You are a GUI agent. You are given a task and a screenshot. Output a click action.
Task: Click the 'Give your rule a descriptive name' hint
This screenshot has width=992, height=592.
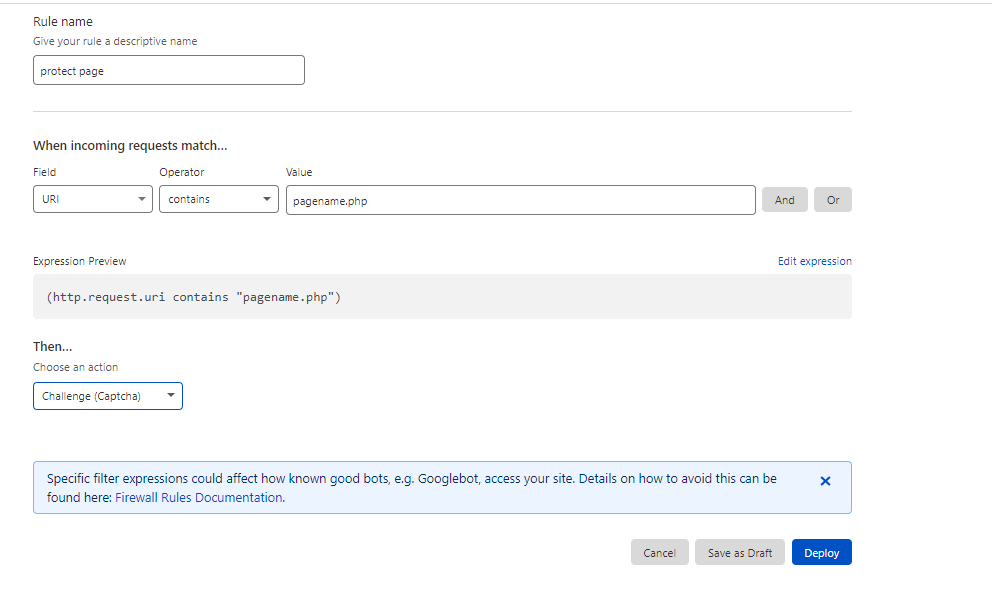pos(115,41)
